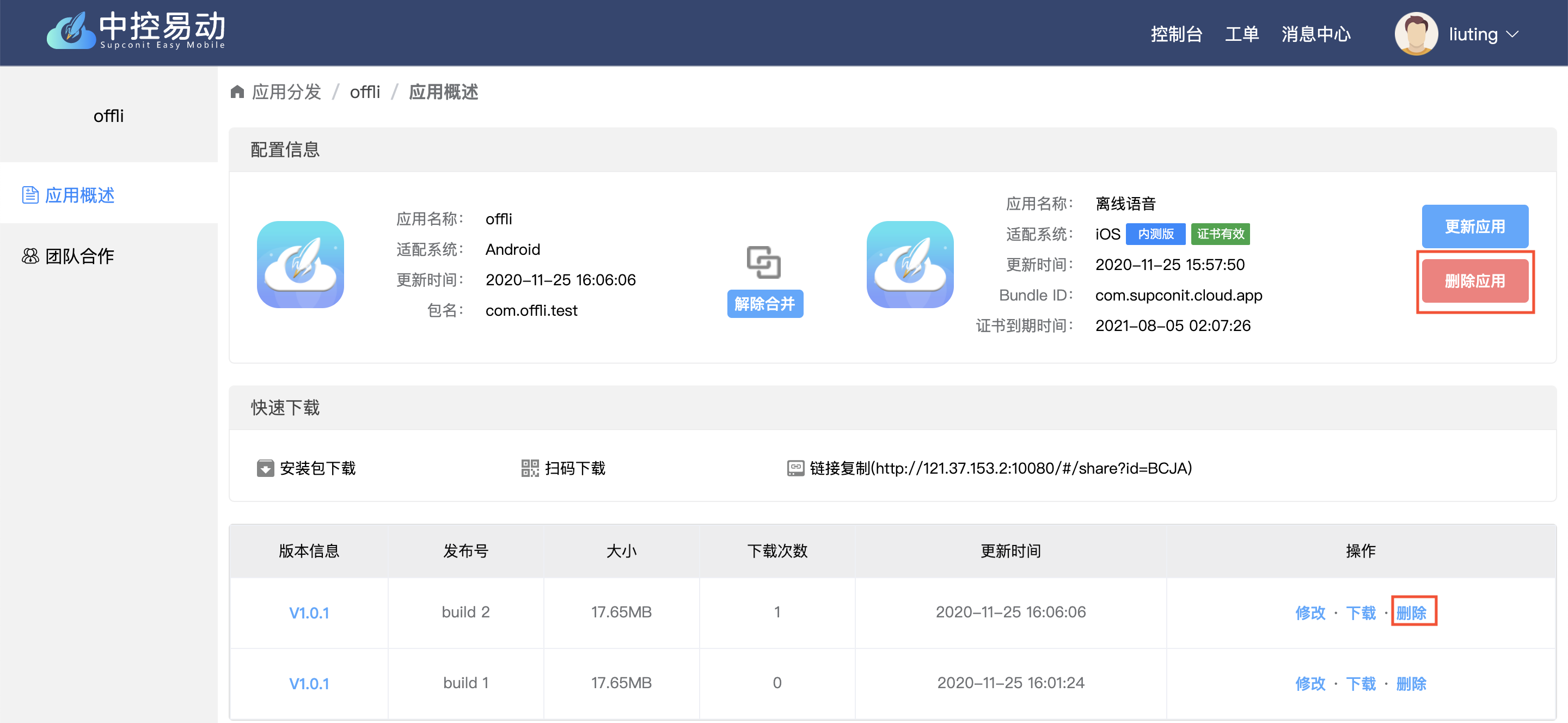
Task: Click the 大小 column header
Action: tap(621, 551)
